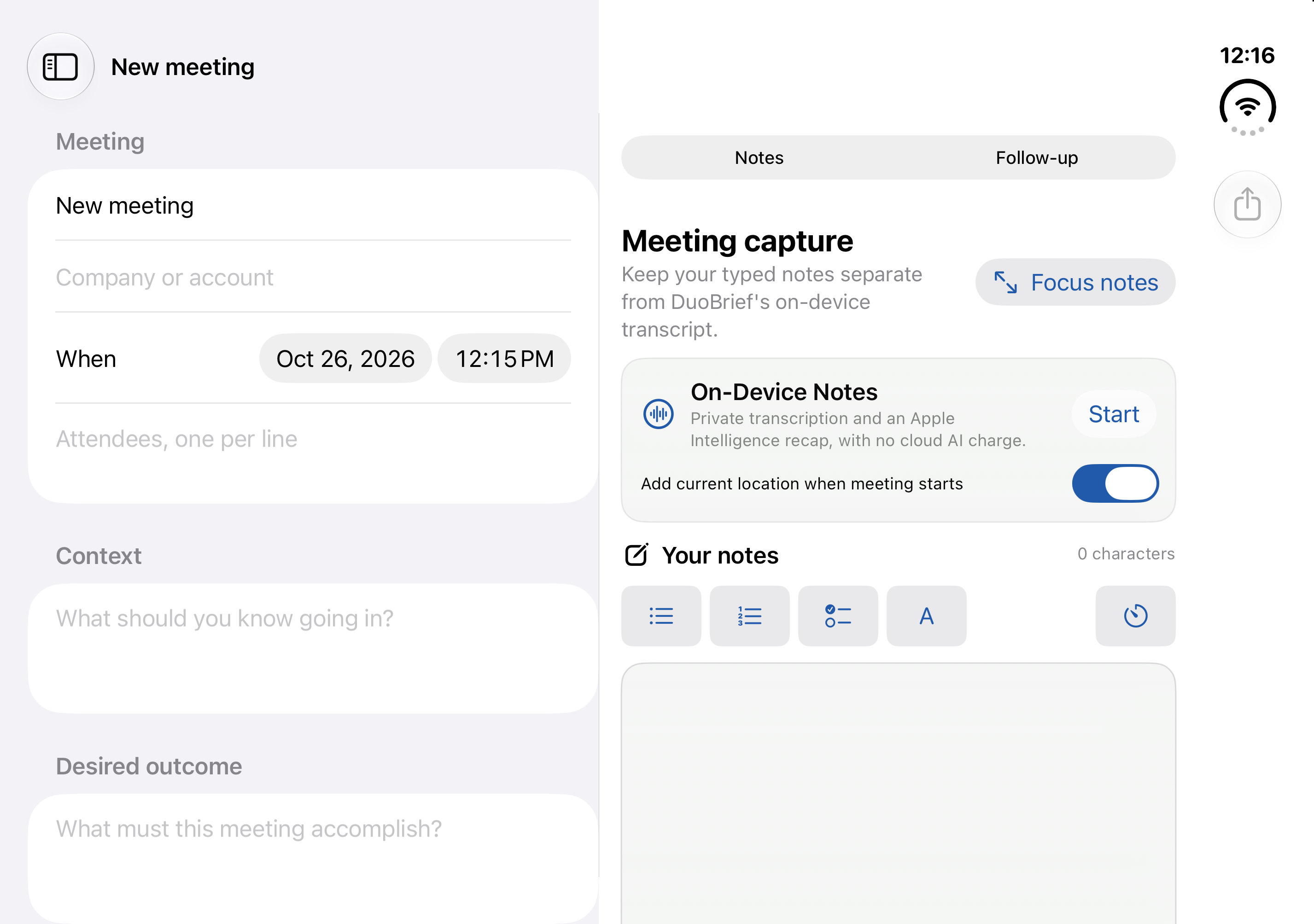Tap the Attendees, one per line field
Image resolution: width=1314 pixels, height=924 pixels.
313,452
